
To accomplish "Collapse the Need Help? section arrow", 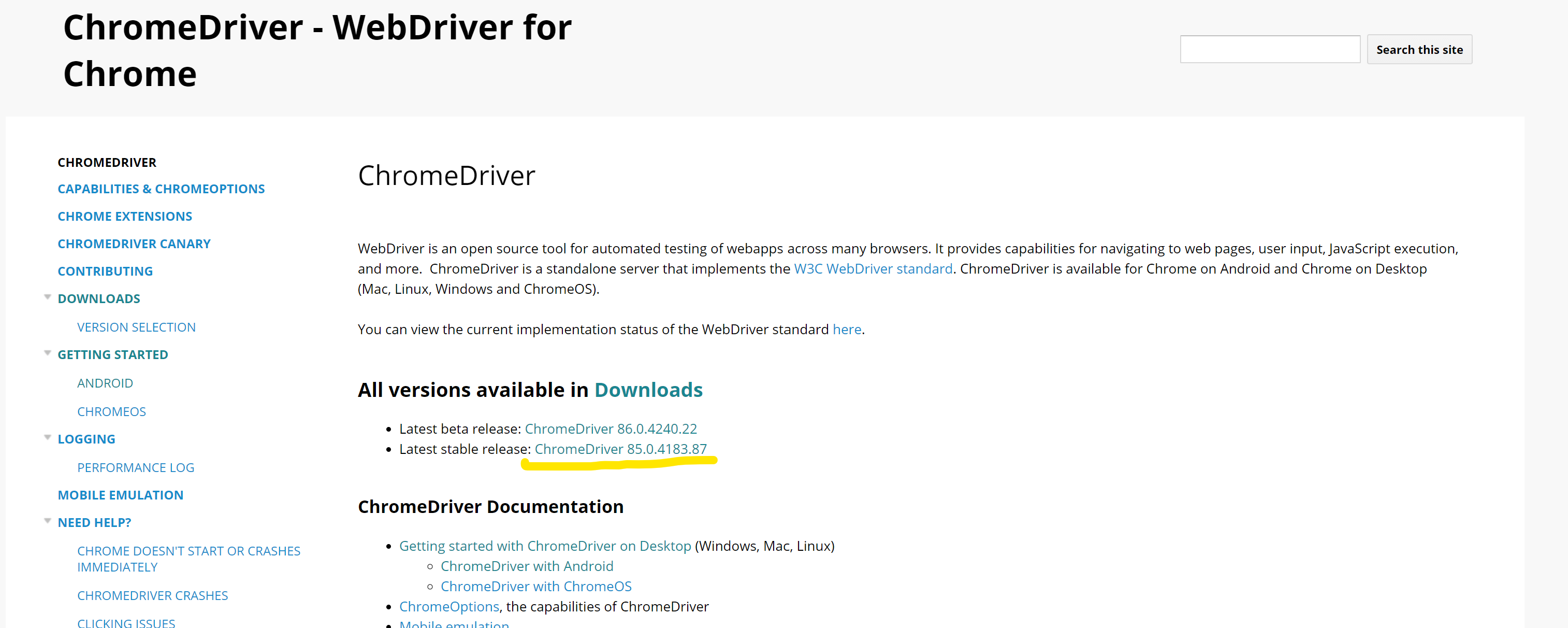I will pyautogui.click(x=48, y=521).
